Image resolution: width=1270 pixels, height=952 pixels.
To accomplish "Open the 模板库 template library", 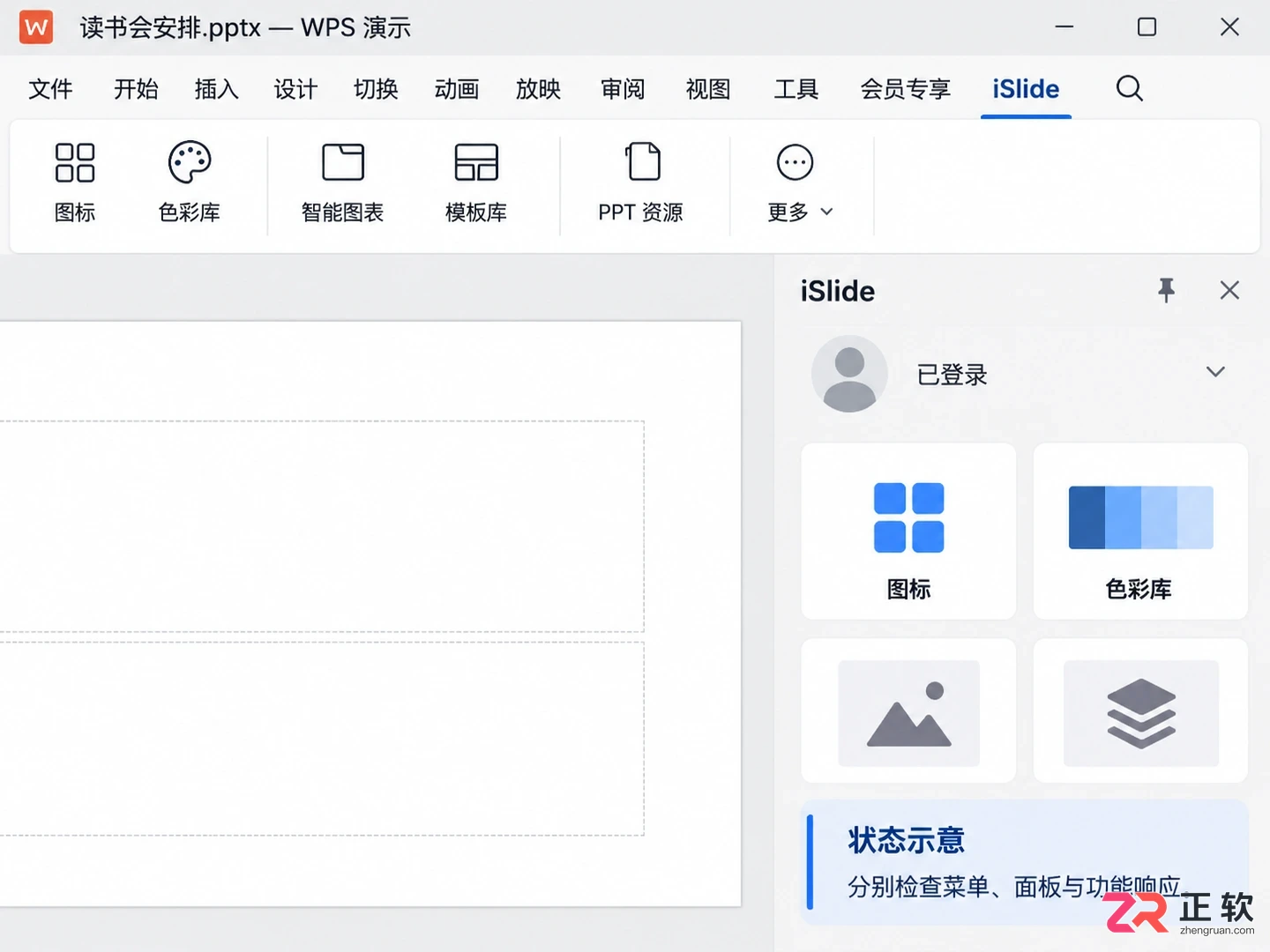I will (x=476, y=183).
